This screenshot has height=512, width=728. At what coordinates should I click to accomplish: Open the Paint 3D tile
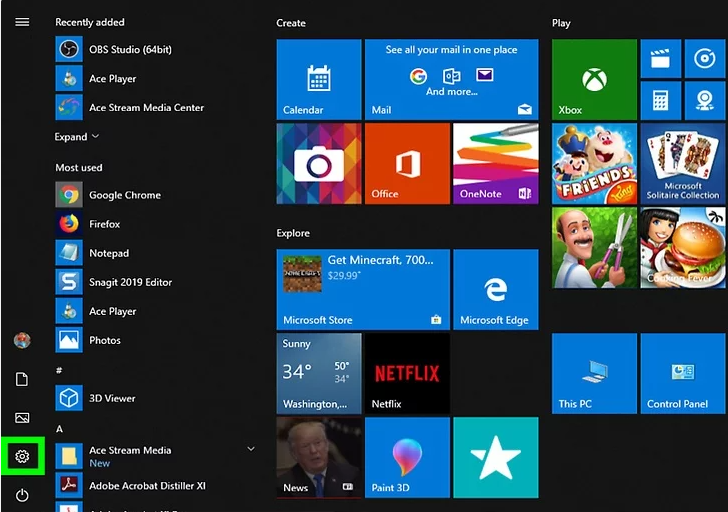tap(406, 457)
